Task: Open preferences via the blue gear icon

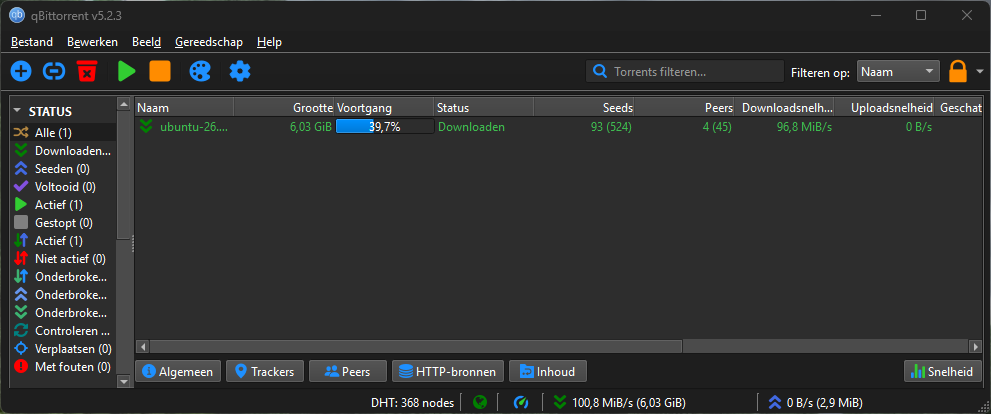Action: tap(240, 71)
